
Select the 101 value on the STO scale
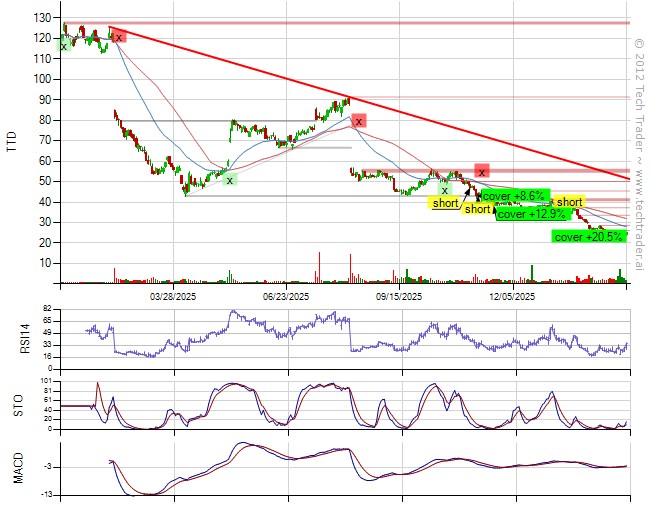pyautogui.click(x=46, y=381)
